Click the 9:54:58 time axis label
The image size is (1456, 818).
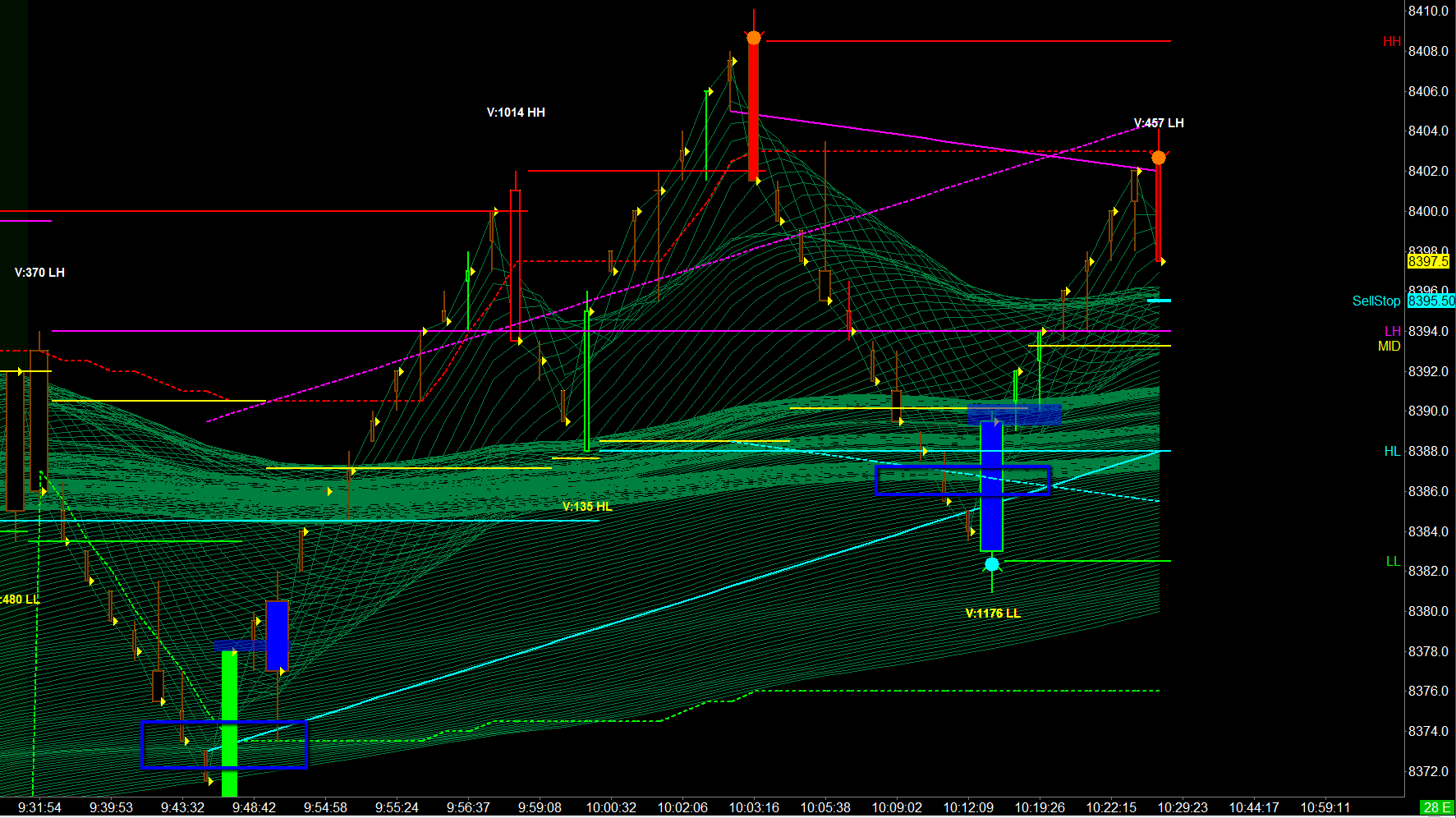325,808
